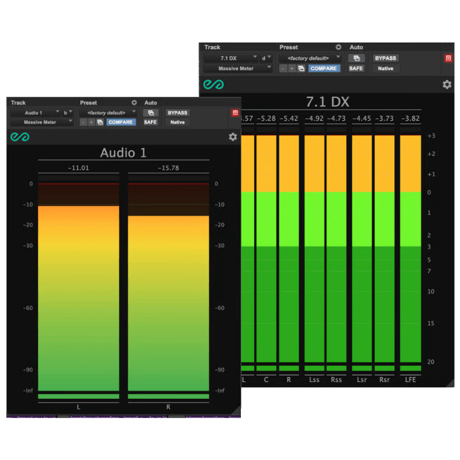Click the R channel label in Audio 1
This screenshot has width=460, height=460.
click(x=168, y=407)
